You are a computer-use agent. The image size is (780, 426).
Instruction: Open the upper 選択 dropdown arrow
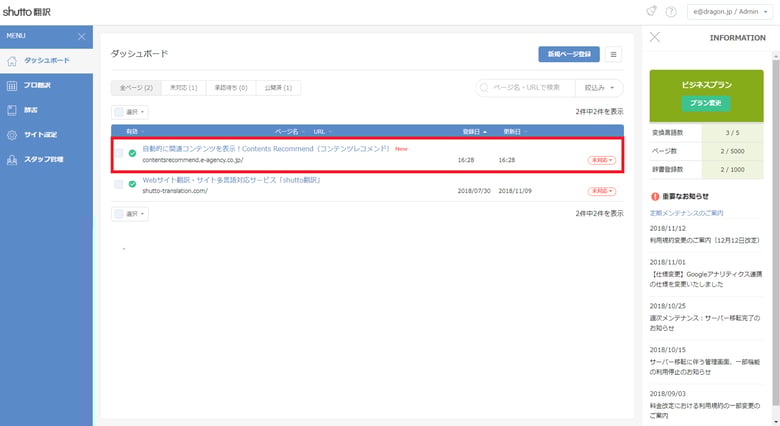(x=142, y=112)
